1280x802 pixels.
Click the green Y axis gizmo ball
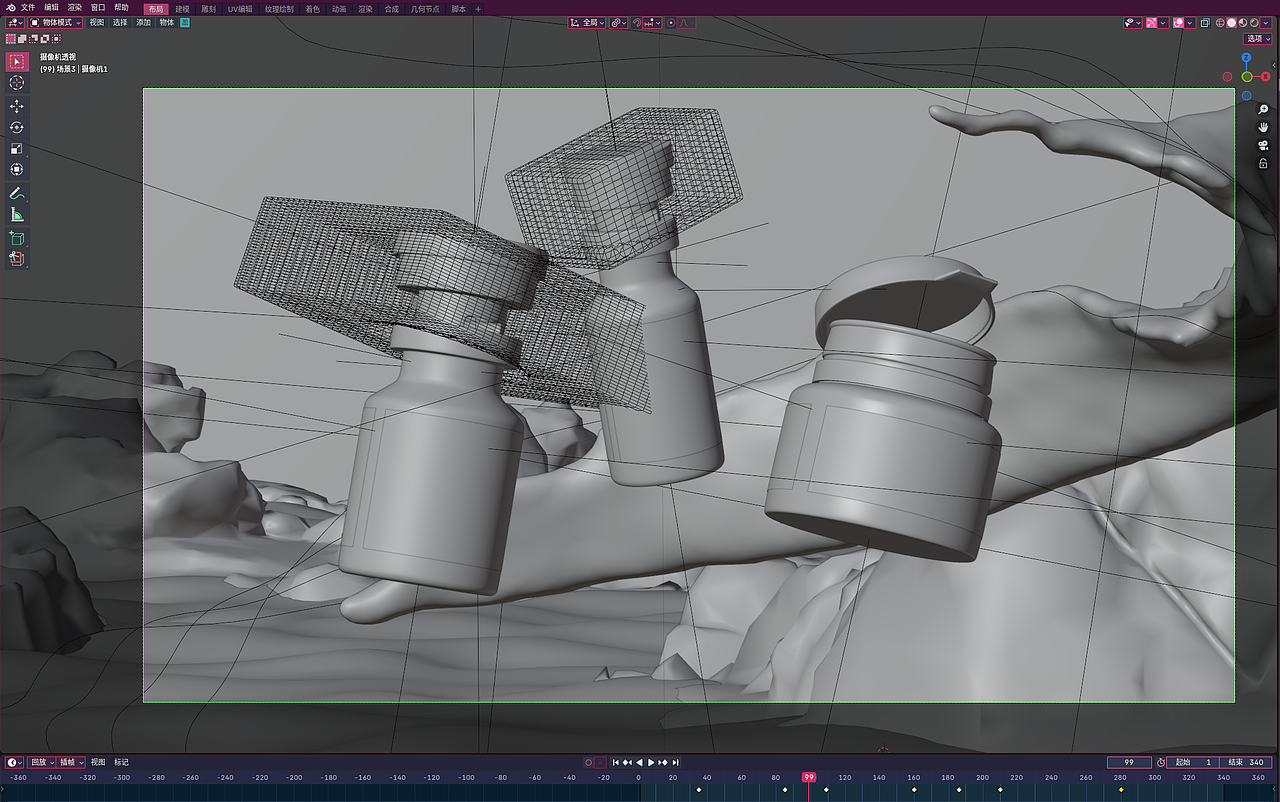pos(1247,77)
